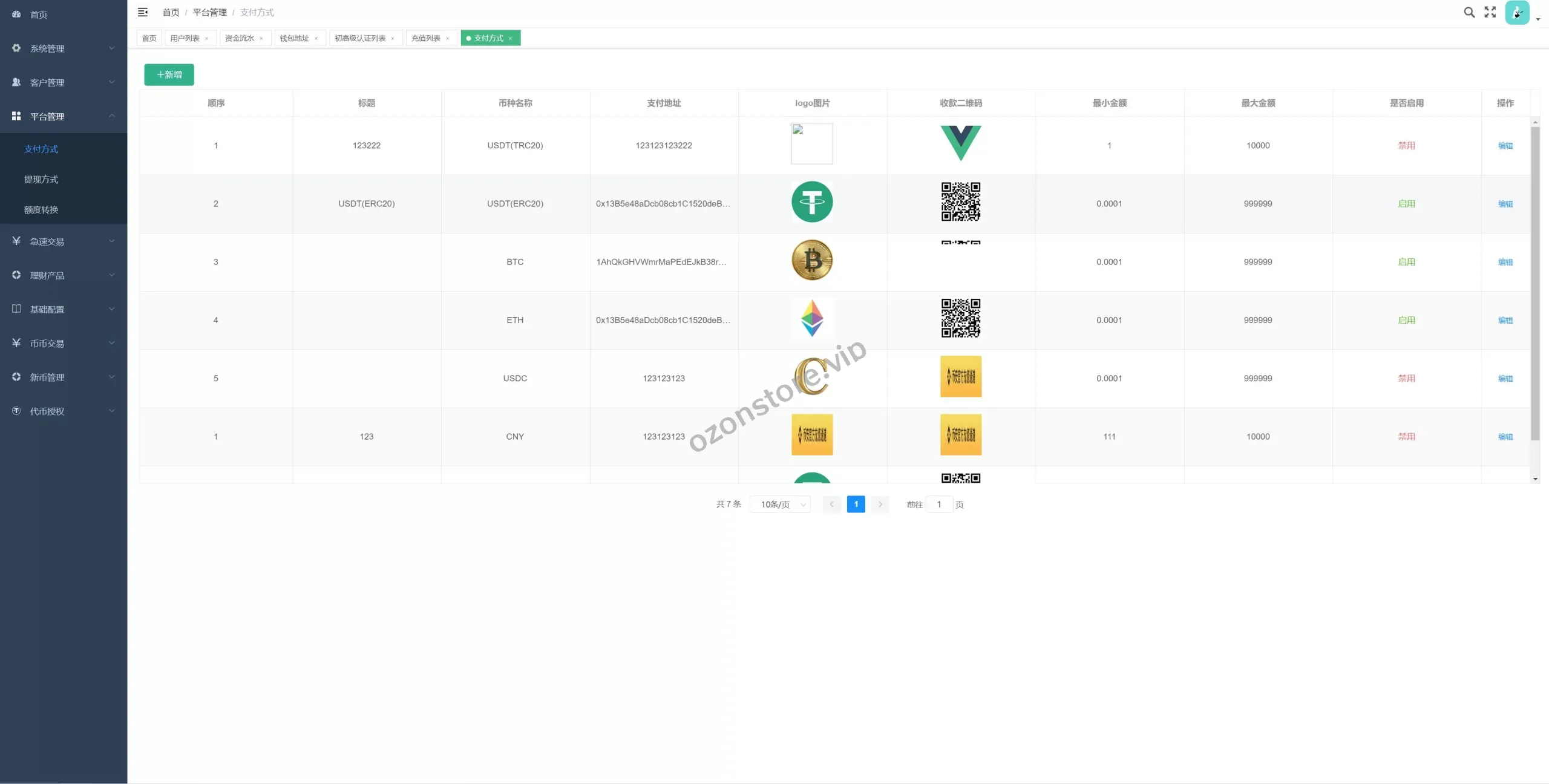Close the 用户列表 tab
This screenshot has width=1549, height=784.
click(x=207, y=39)
